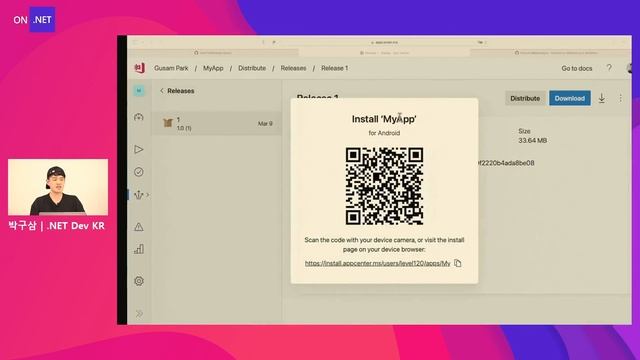Open the help question mark icon
Image resolution: width=640 pixels, height=360 pixels.
(609, 68)
